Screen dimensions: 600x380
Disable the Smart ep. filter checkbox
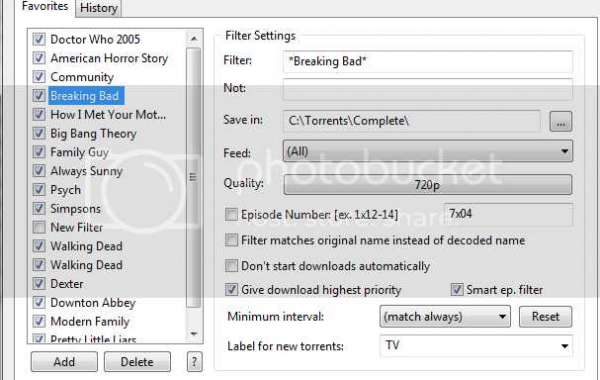point(457,290)
